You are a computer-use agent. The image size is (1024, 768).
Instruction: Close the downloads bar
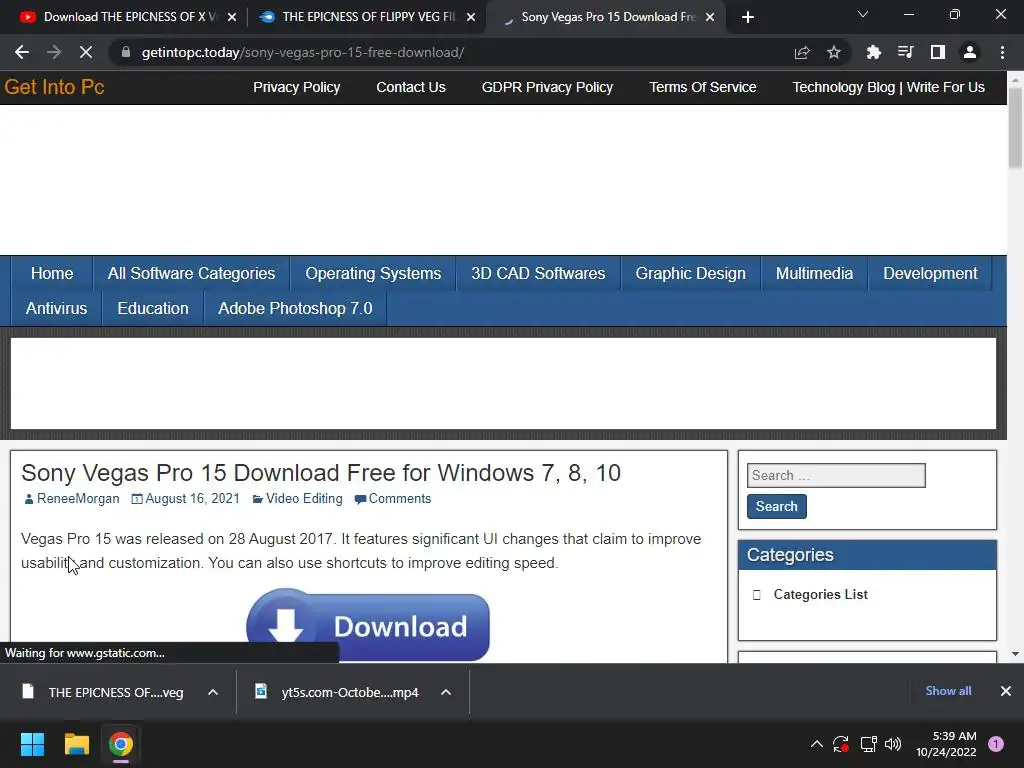(x=1006, y=691)
